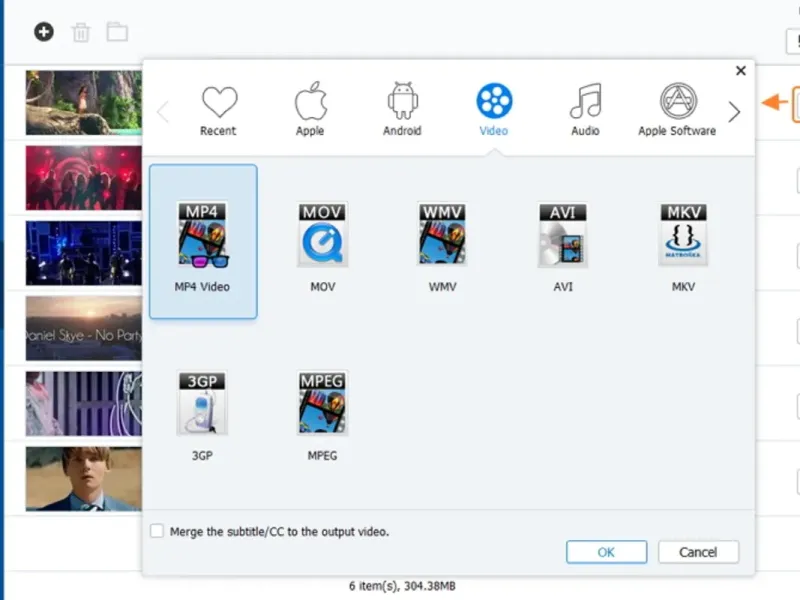Switch to the Apple device category
The image size is (800, 600).
tap(310, 109)
